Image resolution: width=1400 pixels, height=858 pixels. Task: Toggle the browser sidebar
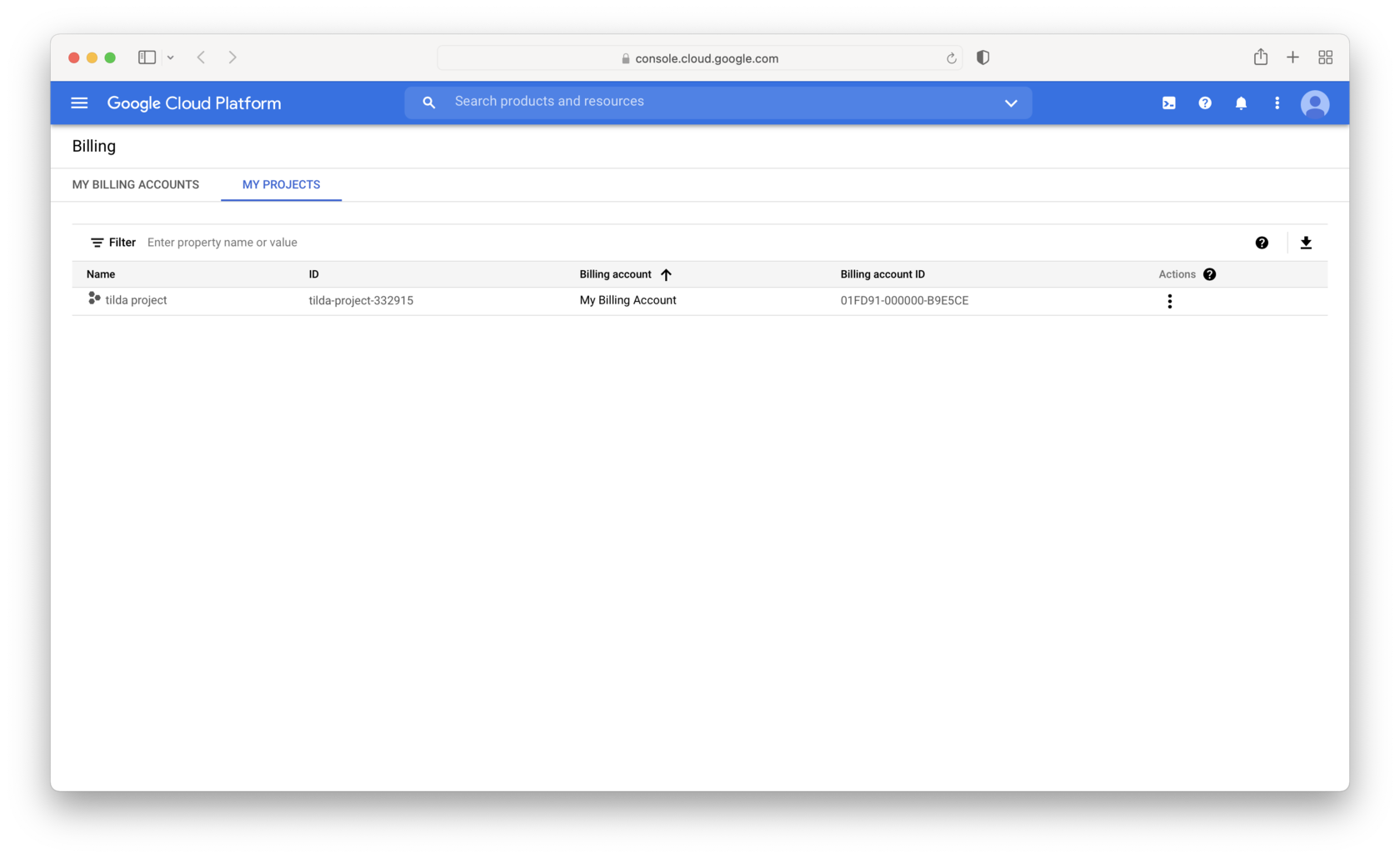pos(147,58)
